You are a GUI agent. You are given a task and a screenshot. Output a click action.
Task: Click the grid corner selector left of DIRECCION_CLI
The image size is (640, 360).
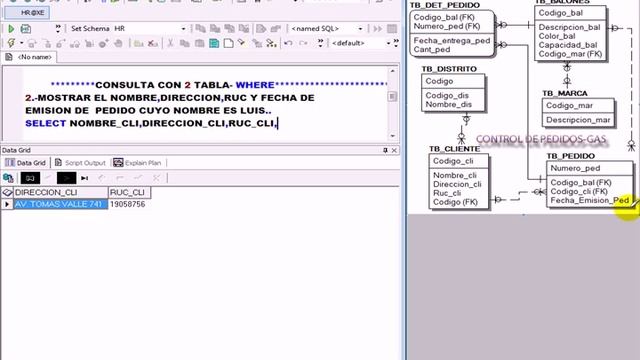coord(7,192)
